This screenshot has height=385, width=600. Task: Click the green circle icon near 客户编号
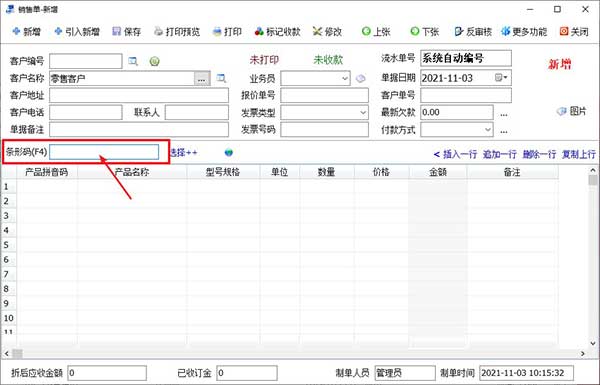tap(155, 61)
